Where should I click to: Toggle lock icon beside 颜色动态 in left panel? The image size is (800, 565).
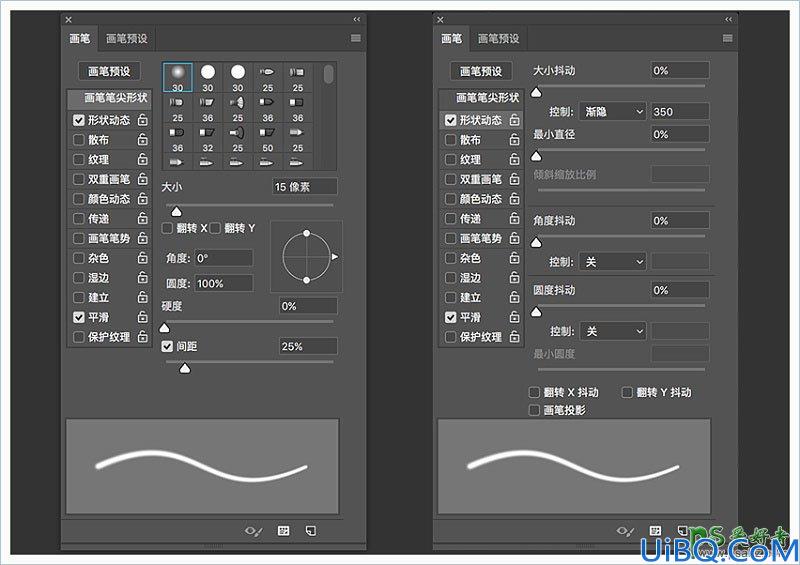click(x=142, y=199)
